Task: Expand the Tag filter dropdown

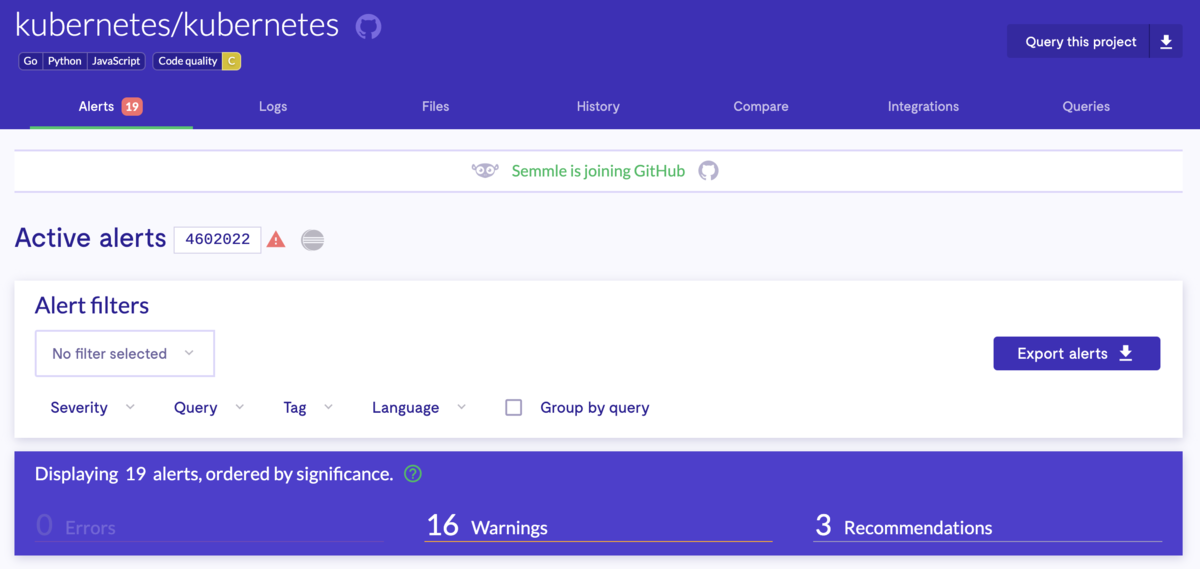Action: (x=308, y=407)
